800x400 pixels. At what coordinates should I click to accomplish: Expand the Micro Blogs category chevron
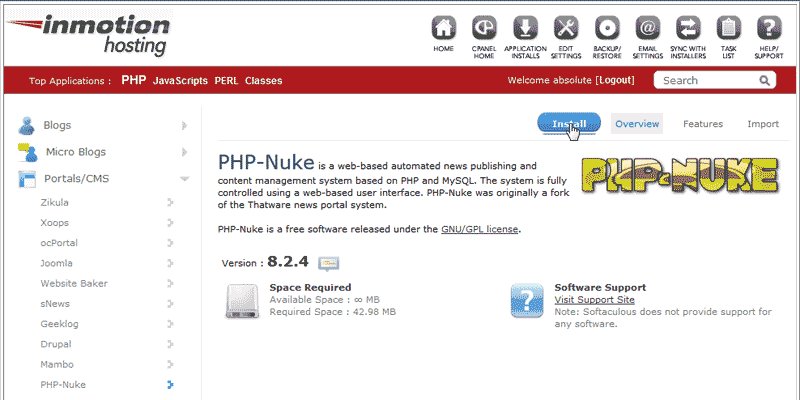[x=184, y=152]
